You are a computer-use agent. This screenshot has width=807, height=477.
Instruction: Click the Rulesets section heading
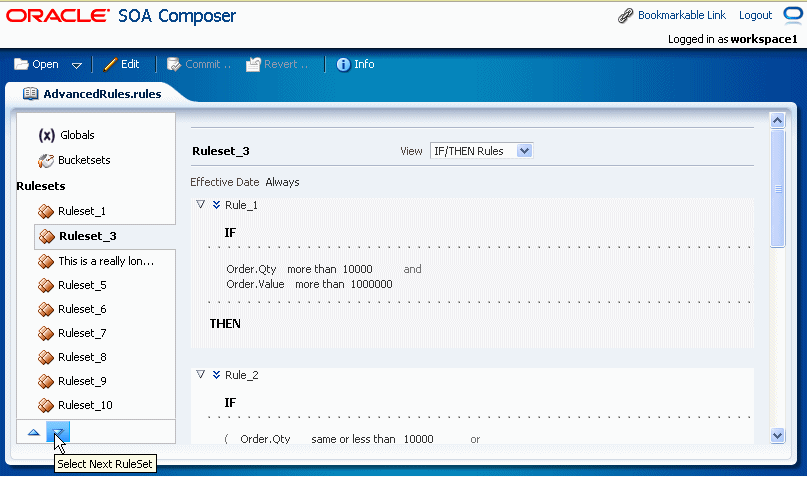pyautogui.click(x=41, y=186)
